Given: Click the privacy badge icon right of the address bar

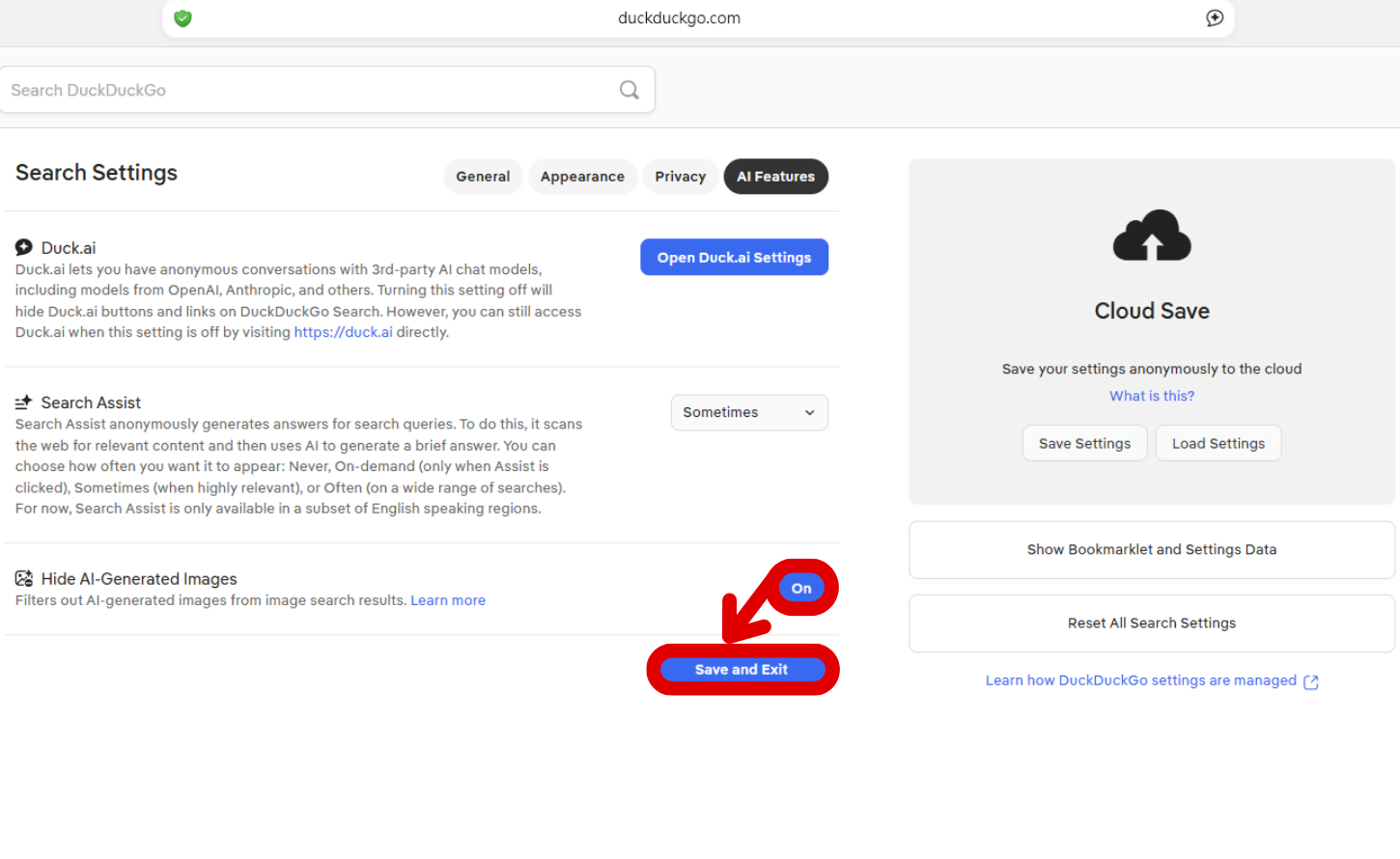Looking at the screenshot, I should click(x=1215, y=17).
